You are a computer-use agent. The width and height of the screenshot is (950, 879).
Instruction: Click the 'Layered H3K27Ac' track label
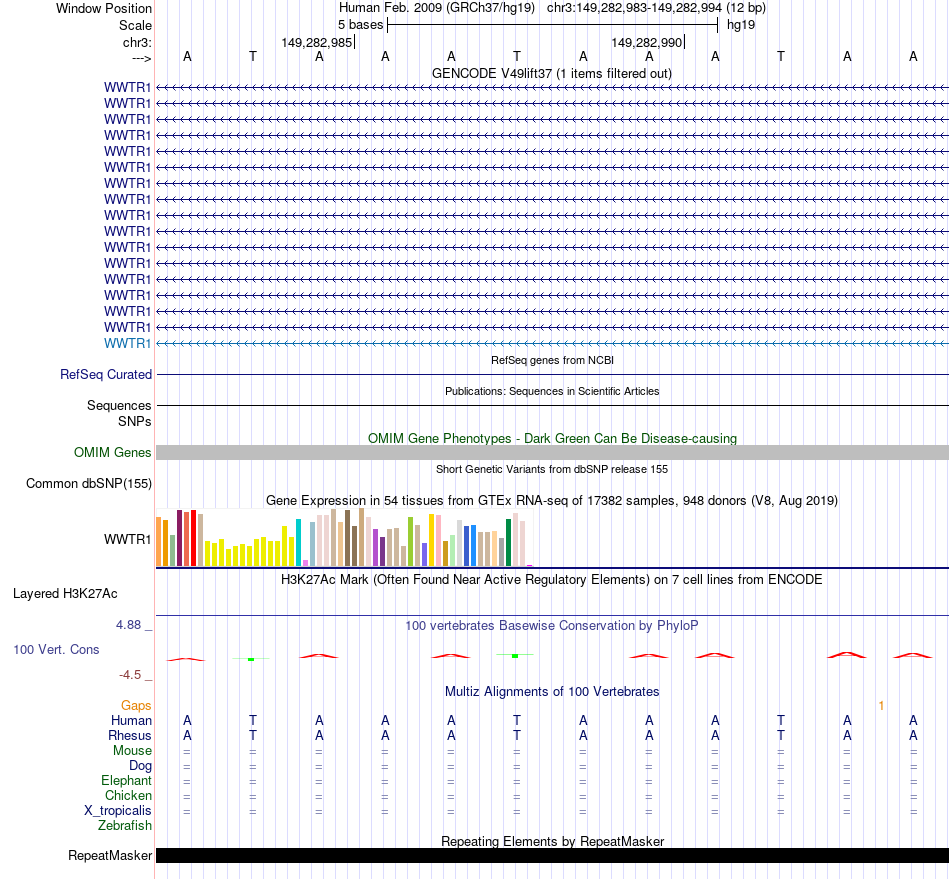[x=65, y=594]
